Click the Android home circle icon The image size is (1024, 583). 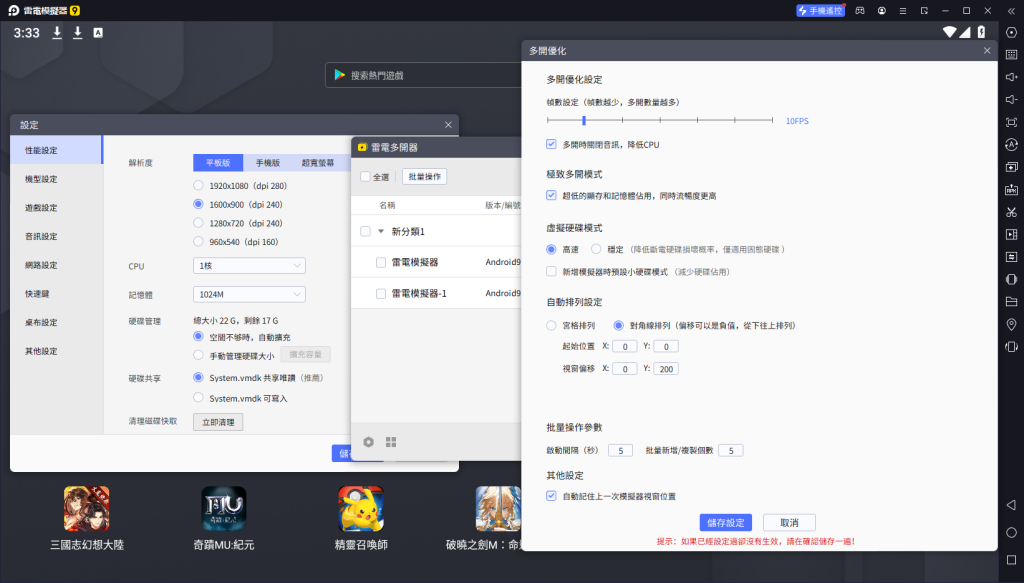(1011, 532)
